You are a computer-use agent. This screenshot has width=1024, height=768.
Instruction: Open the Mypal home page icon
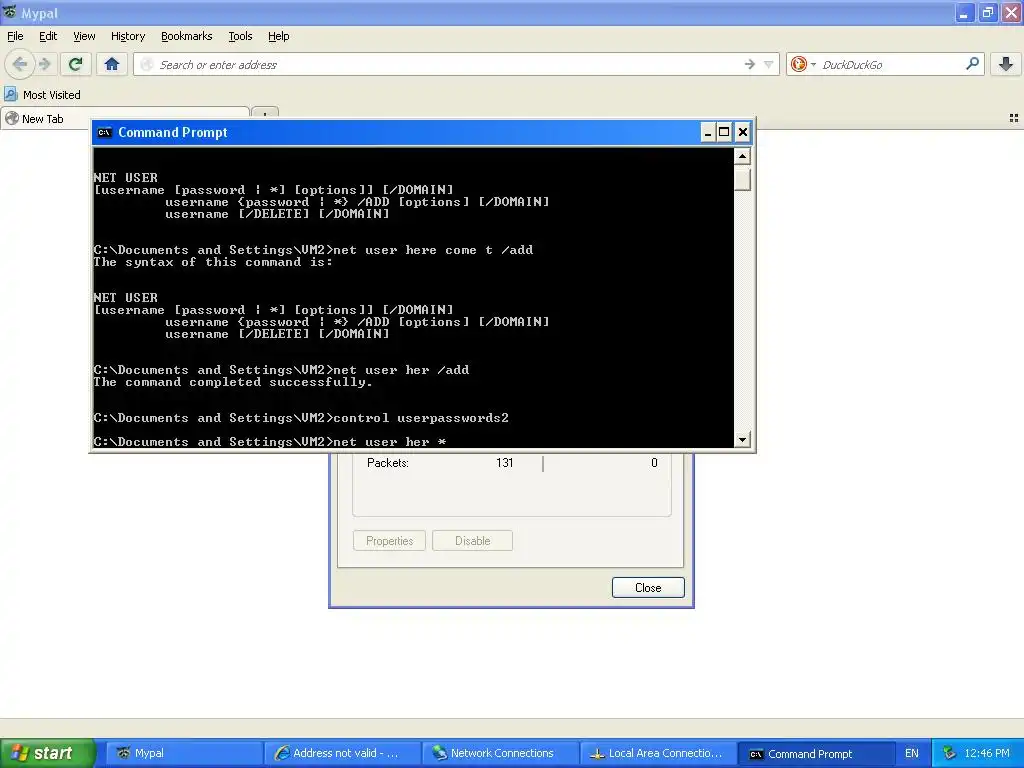coord(112,64)
